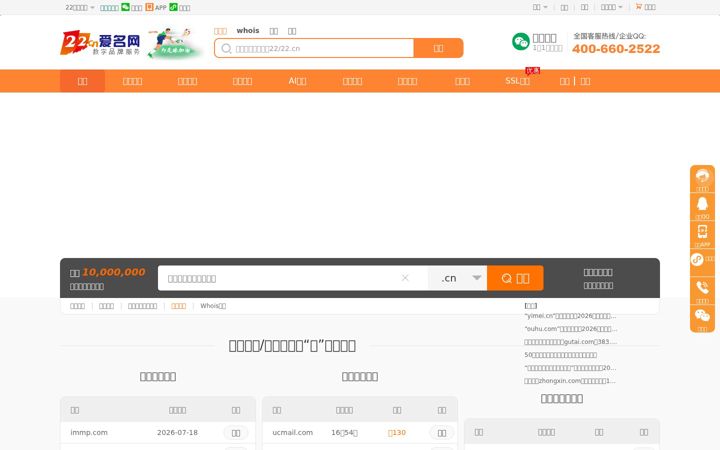Open the SSL item in orange navigation bar
The image size is (720, 450).
517,81
